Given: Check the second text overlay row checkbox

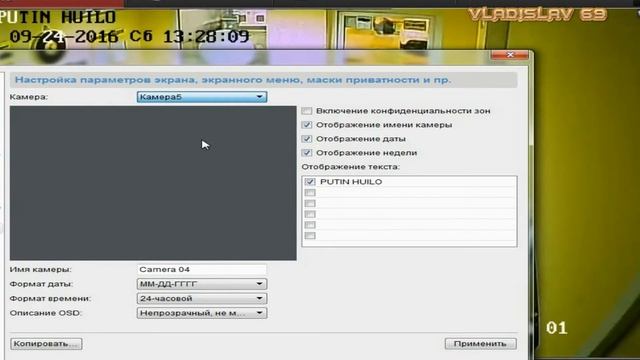Looking at the screenshot, I should 310,193.
